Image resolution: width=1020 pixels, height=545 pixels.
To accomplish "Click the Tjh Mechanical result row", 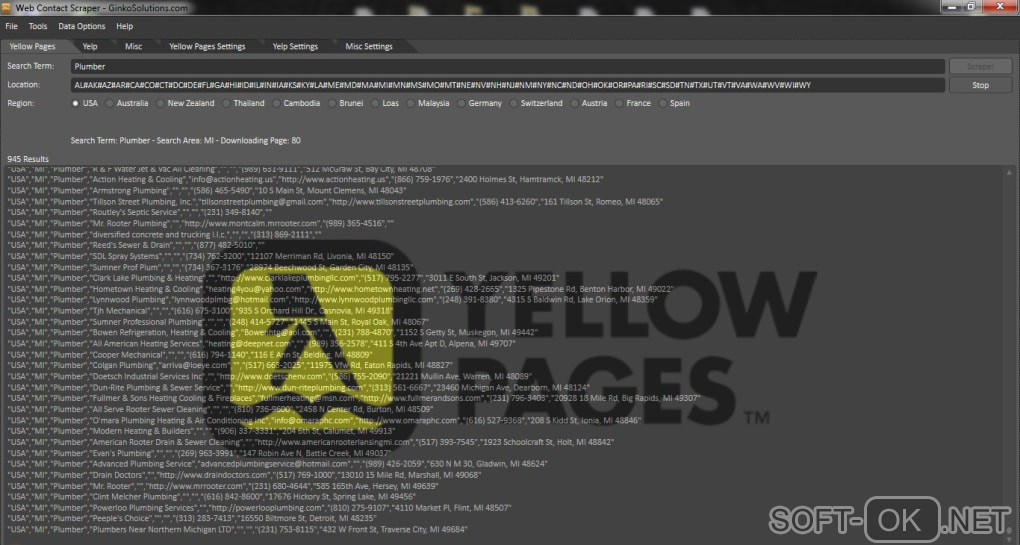I will point(200,311).
